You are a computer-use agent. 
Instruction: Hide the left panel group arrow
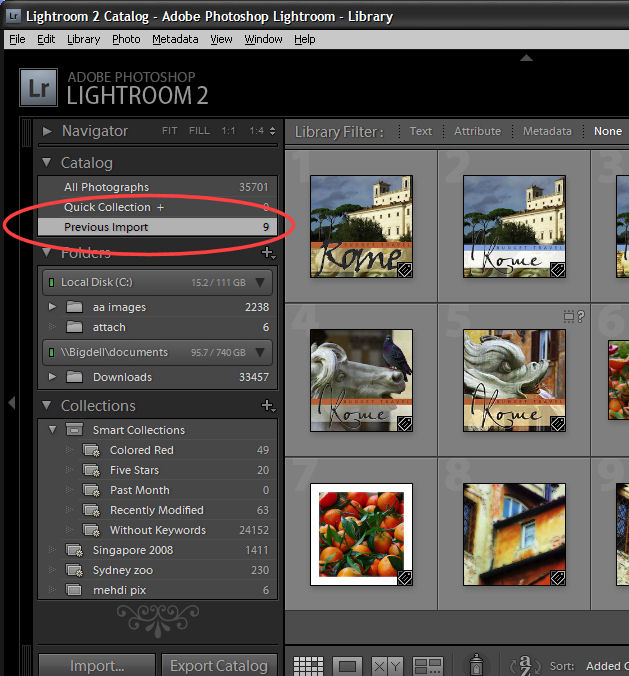pyautogui.click(x=12, y=403)
